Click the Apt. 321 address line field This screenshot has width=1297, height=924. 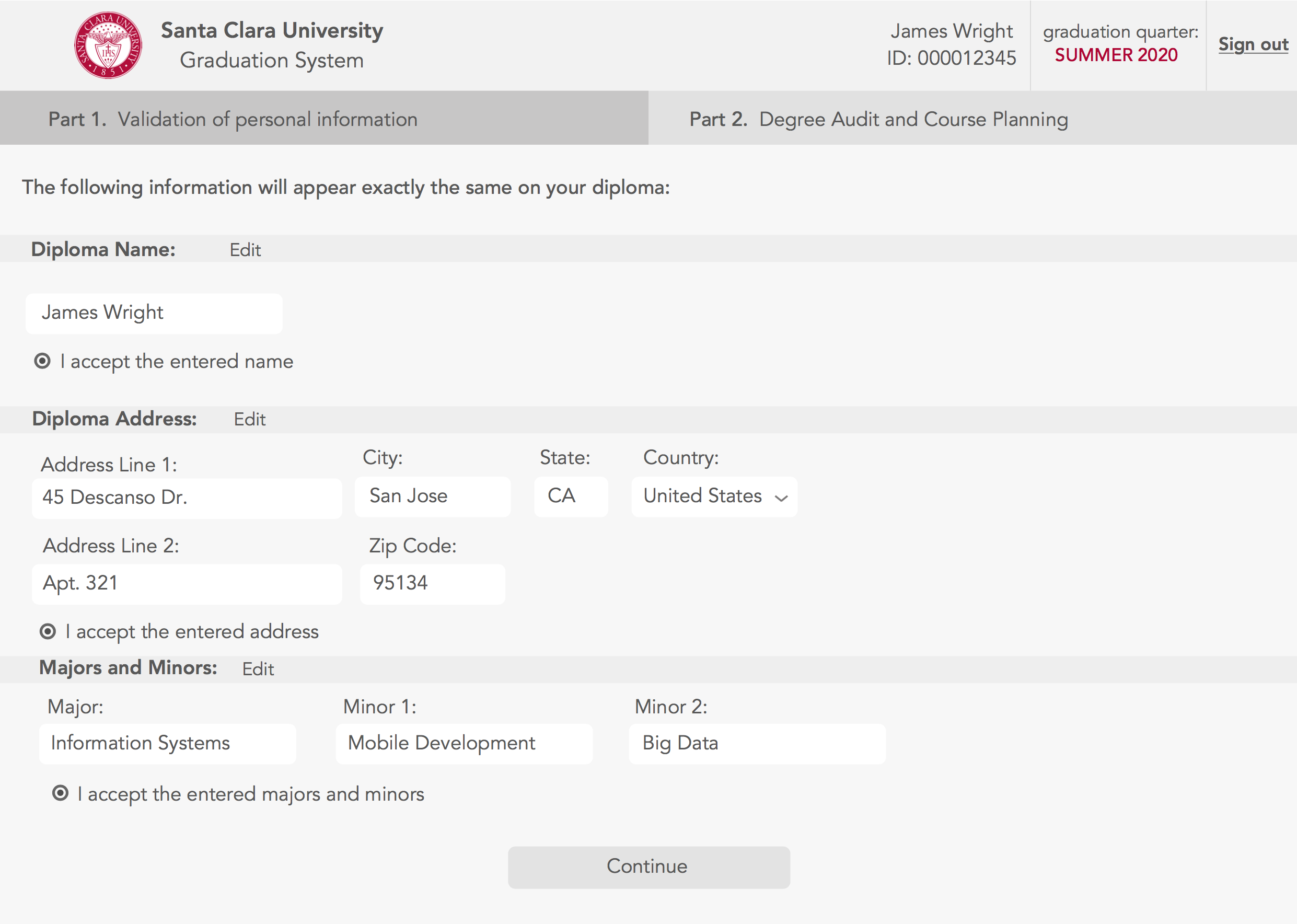click(x=187, y=583)
